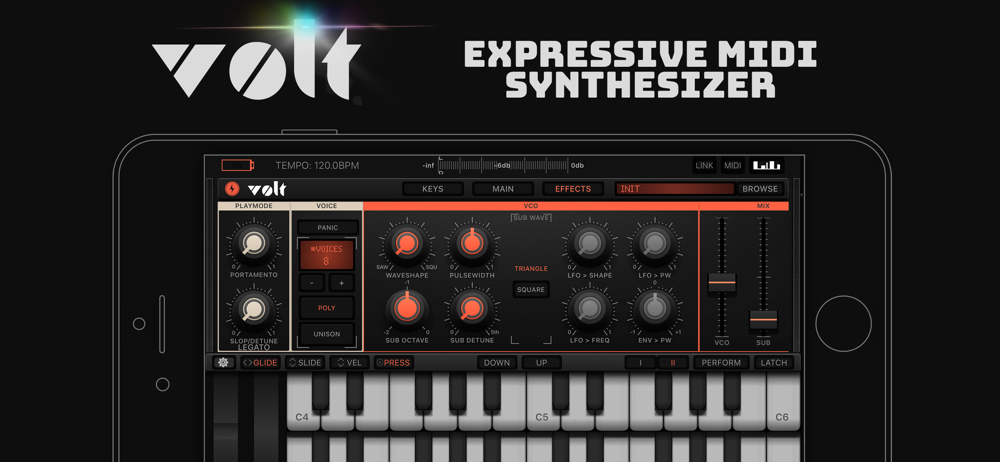Open the keyboard layout icon beside MIDI

point(767,166)
